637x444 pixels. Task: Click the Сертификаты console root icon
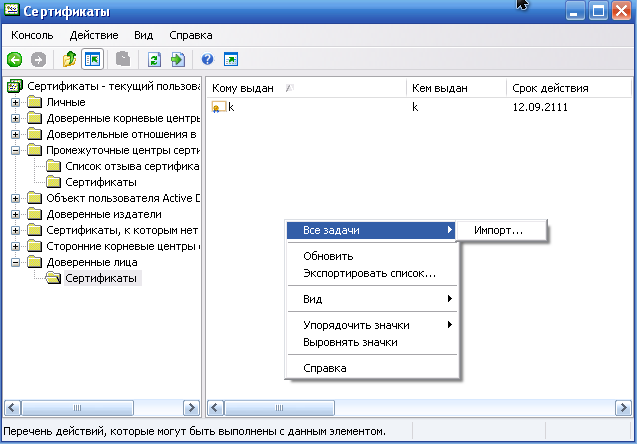pos(15,86)
